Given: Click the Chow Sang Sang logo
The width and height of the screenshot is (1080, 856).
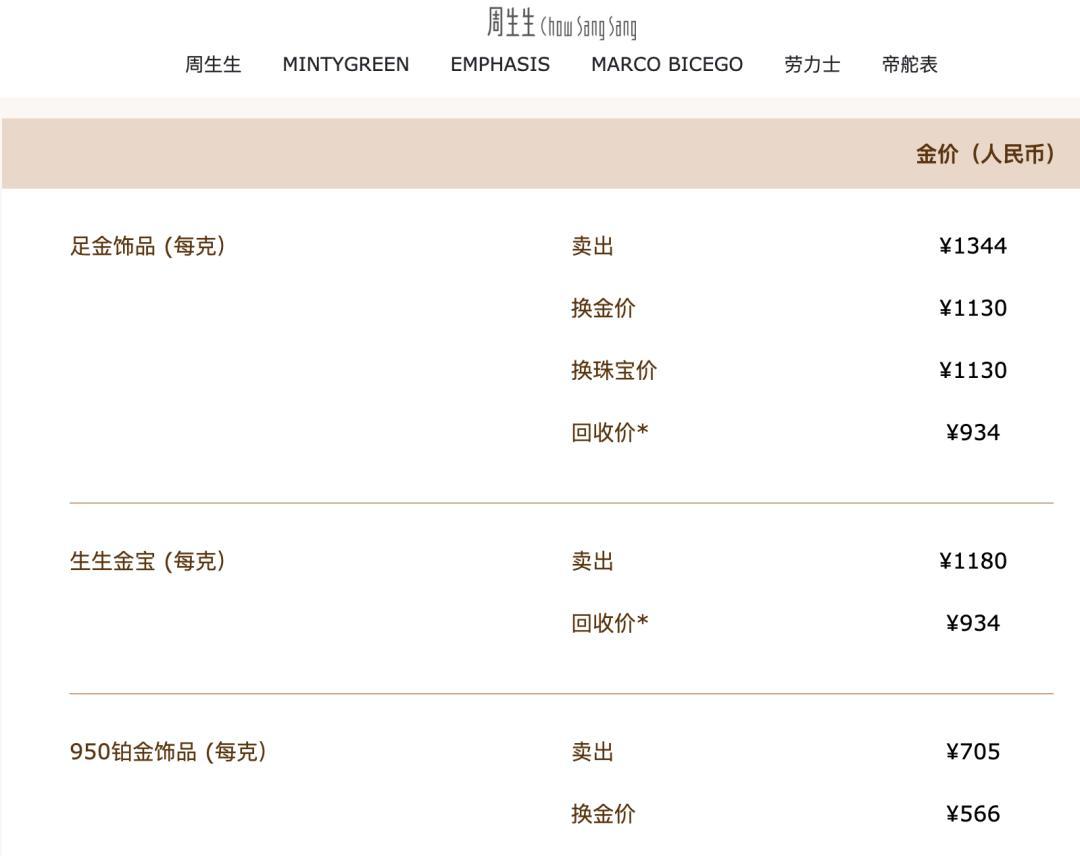Looking at the screenshot, I should click(x=561, y=23).
